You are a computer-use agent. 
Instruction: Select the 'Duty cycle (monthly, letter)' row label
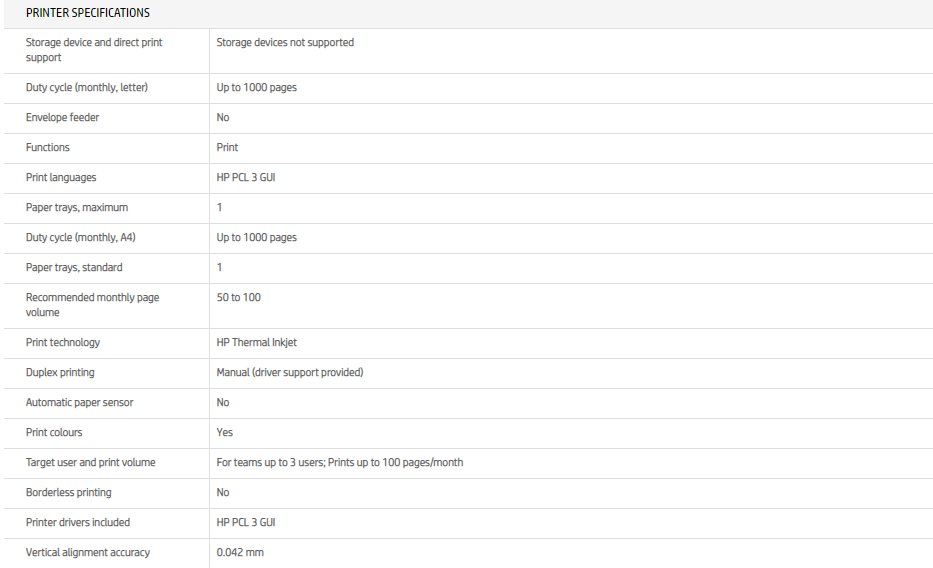pos(87,87)
